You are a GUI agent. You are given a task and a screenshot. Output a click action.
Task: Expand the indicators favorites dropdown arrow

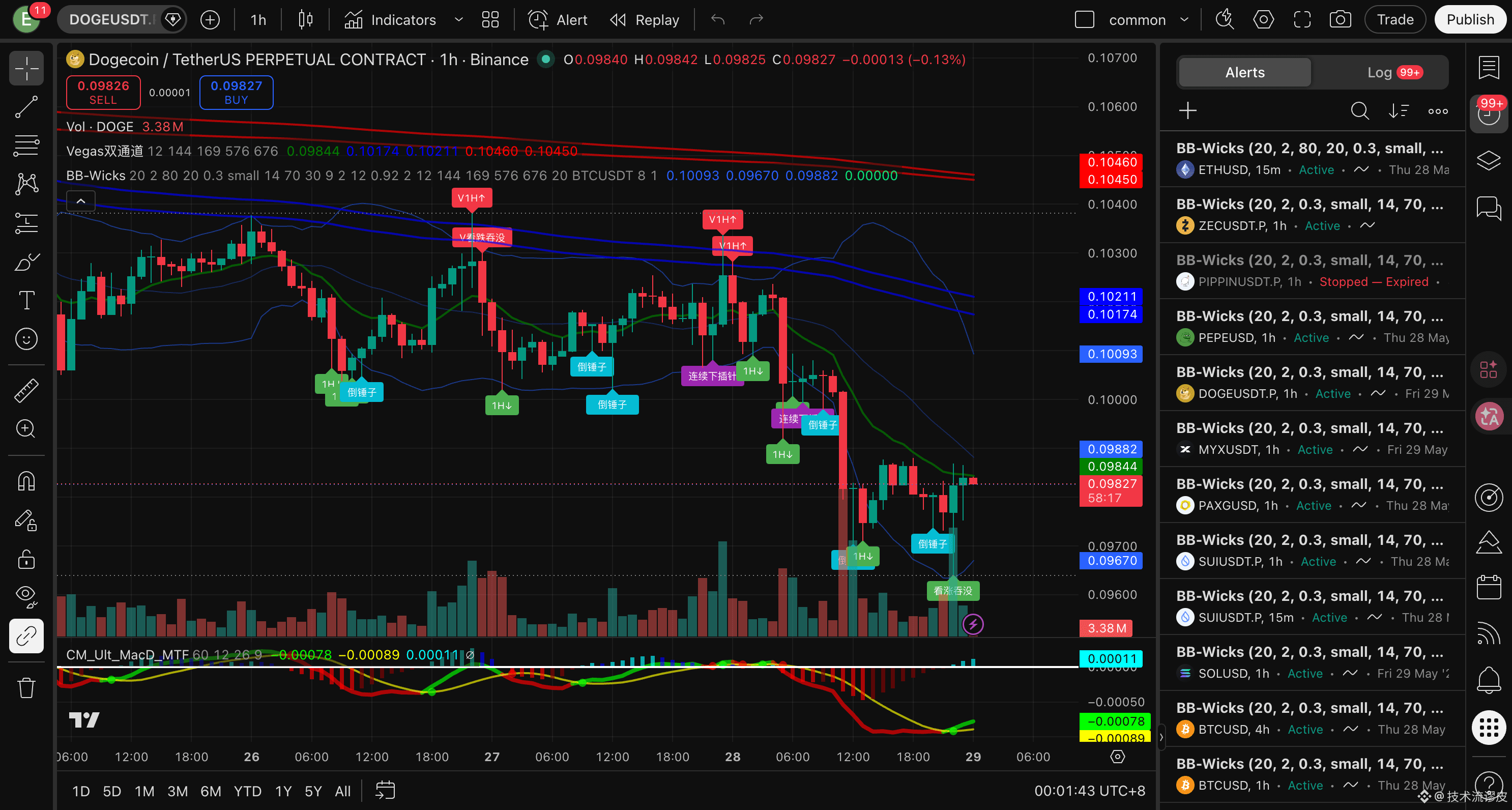(x=459, y=20)
